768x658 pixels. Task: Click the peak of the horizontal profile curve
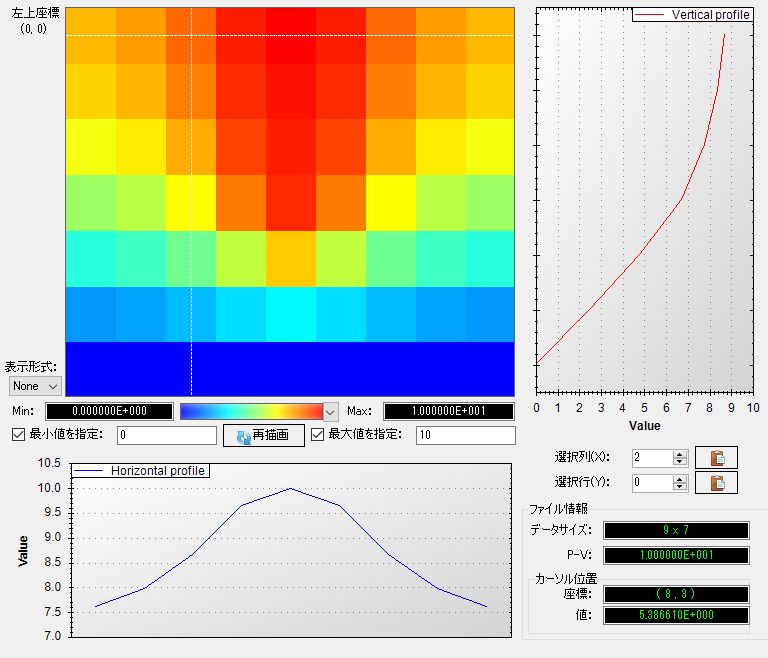pyautogui.click(x=290, y=488)
